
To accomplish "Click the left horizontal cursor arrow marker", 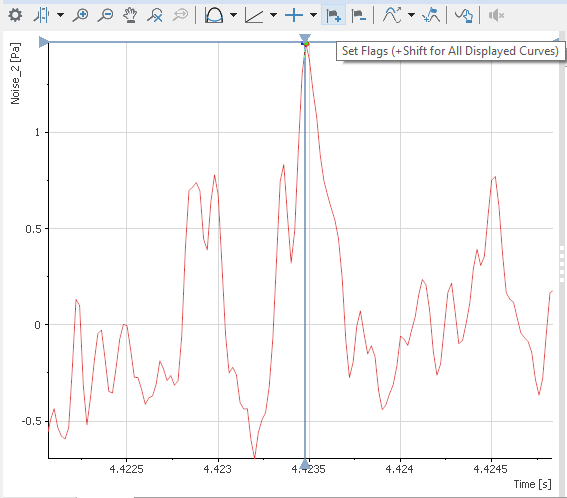I will (x=44, y=42).
